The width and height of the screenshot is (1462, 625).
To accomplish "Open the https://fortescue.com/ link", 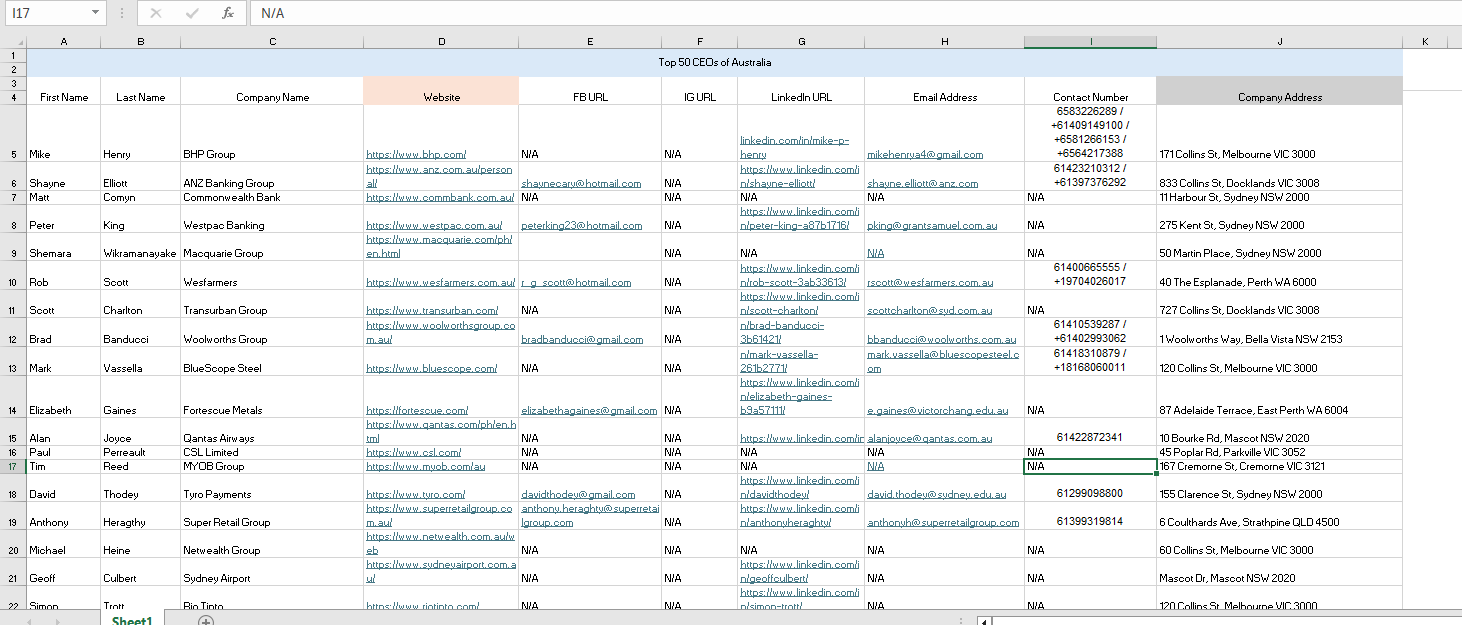I will (417, 411).
